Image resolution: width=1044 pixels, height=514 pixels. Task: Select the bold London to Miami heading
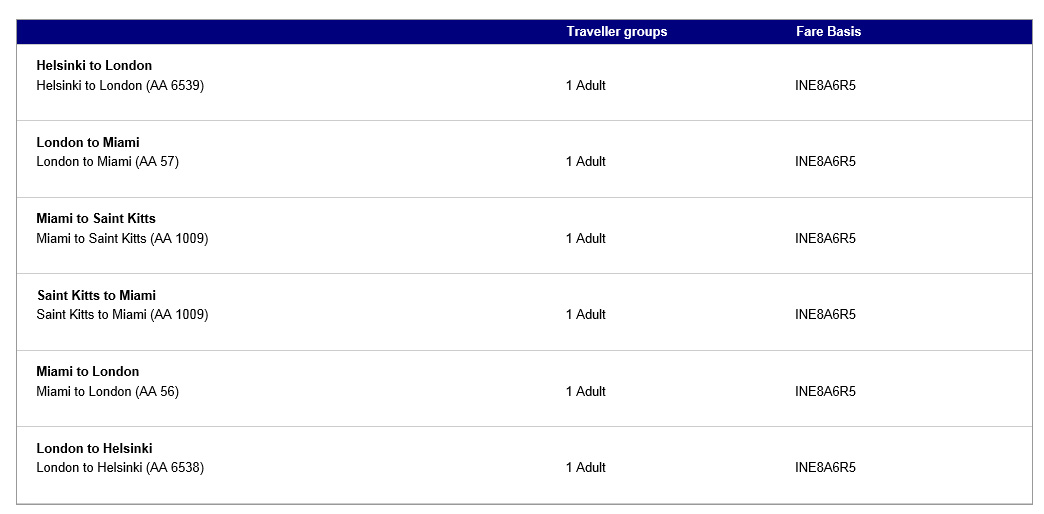[88, 143]
